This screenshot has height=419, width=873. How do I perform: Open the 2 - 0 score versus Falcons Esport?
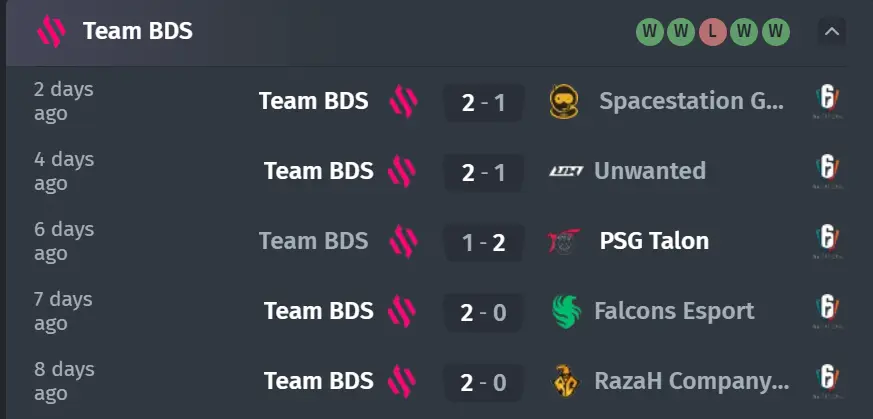[484, 312]
